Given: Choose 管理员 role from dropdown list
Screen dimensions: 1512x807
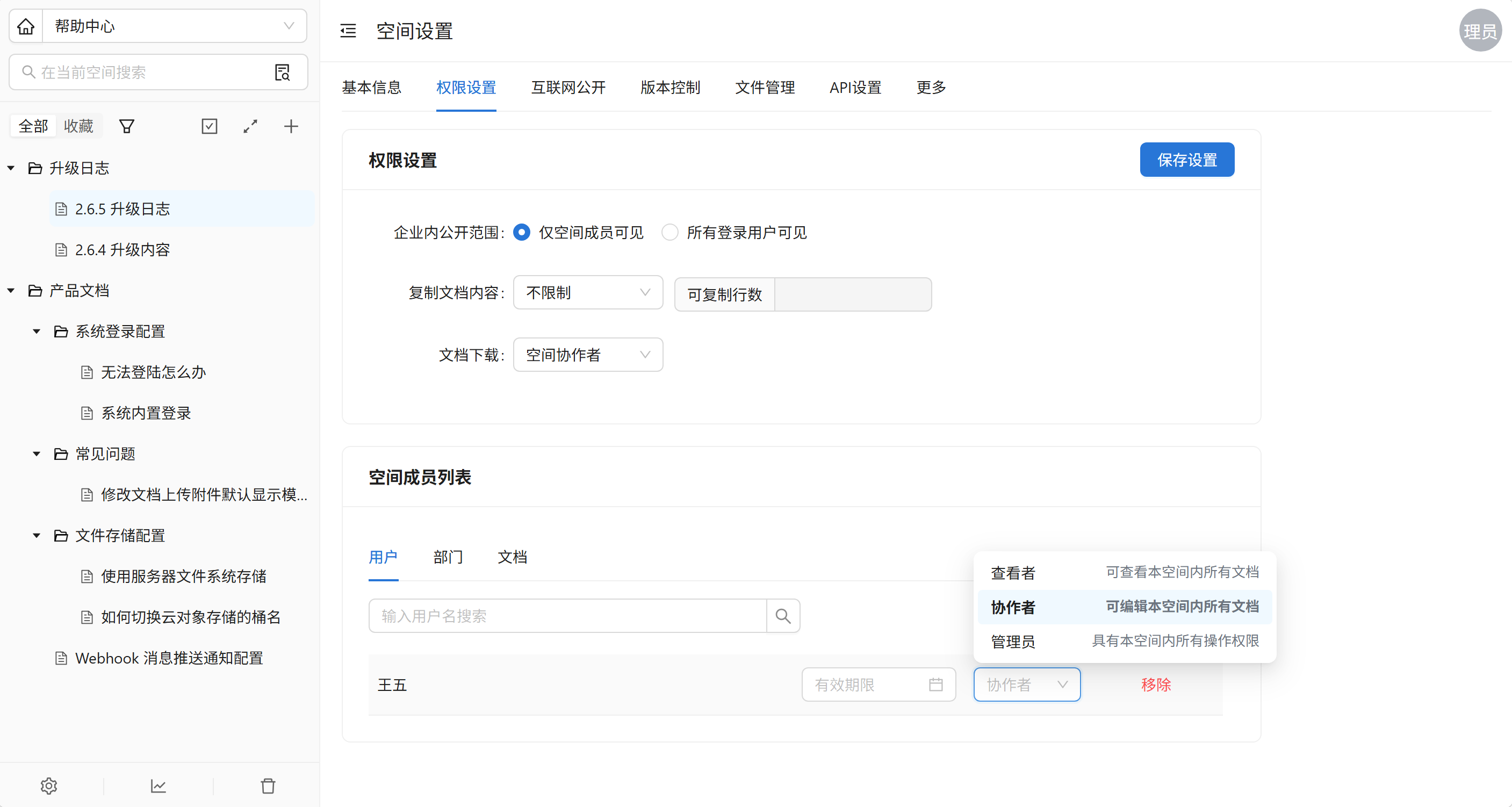Looking at the screenshot, I should (x=1125, y=641).
